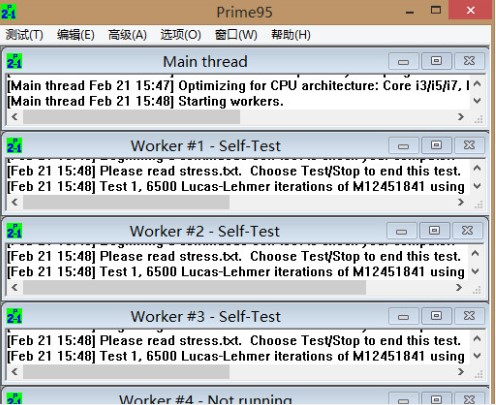
Task: Open the 窗口(W) menu
Action: (x=236, y=35)
